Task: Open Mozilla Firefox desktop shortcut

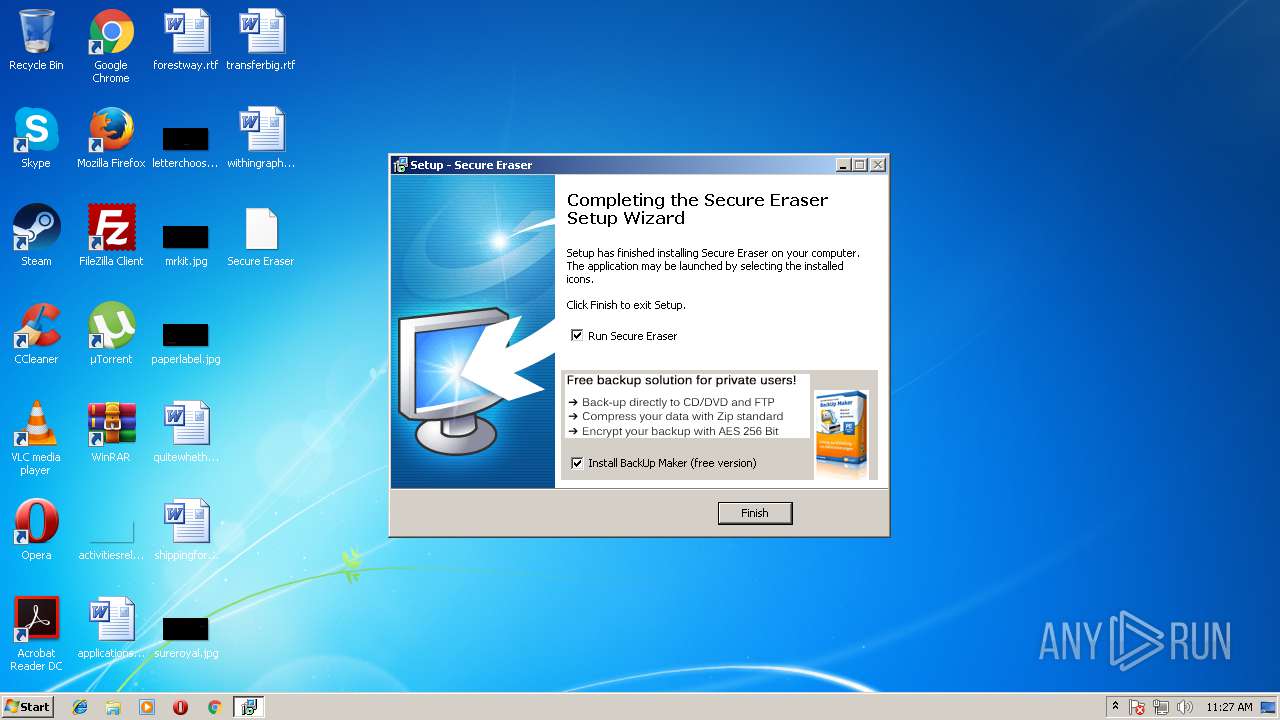Action: pos(111,138)
